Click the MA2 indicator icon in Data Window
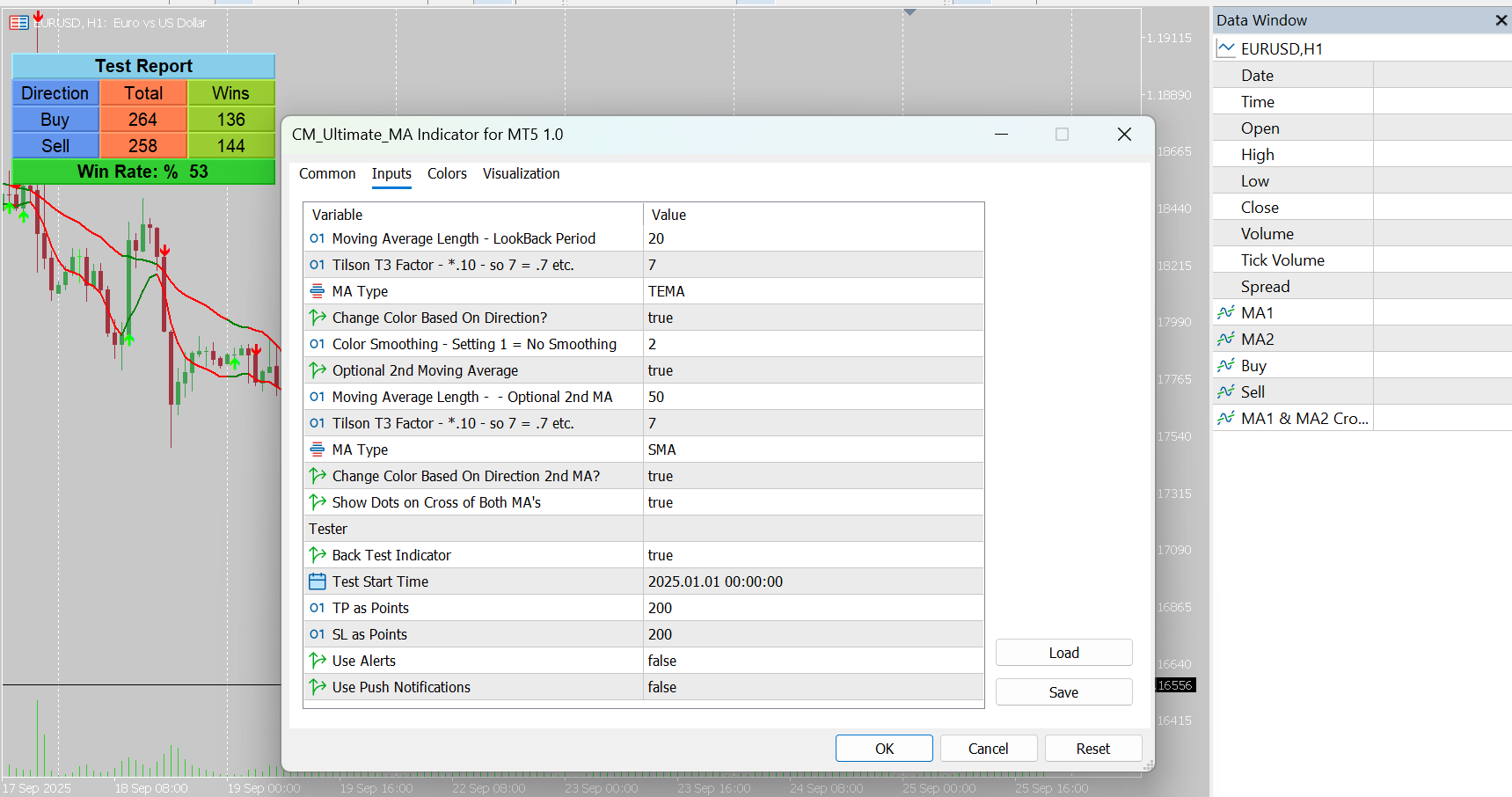 [x=1226, y=339]
